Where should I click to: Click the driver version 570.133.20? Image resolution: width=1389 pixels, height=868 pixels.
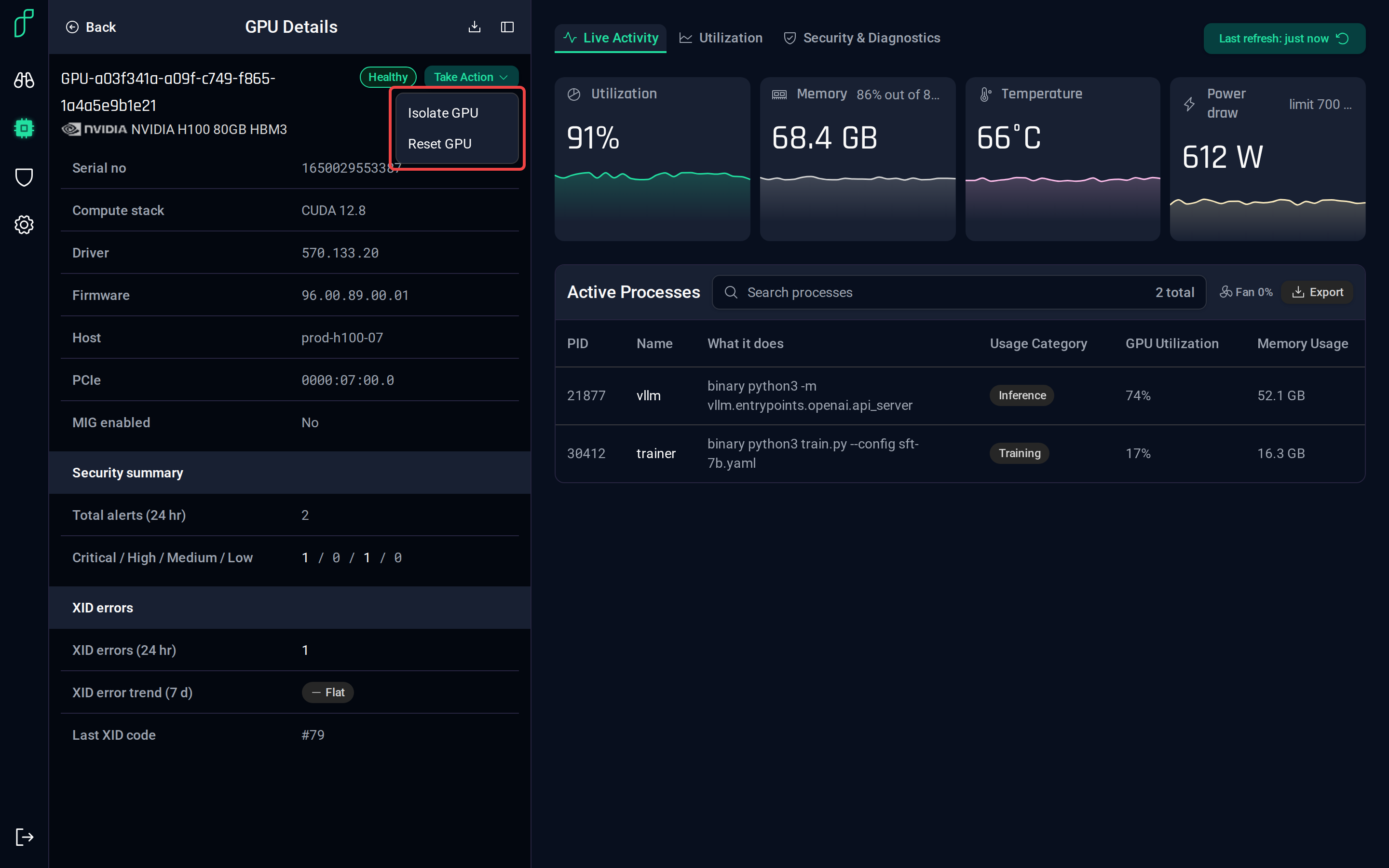coord(340,253)
